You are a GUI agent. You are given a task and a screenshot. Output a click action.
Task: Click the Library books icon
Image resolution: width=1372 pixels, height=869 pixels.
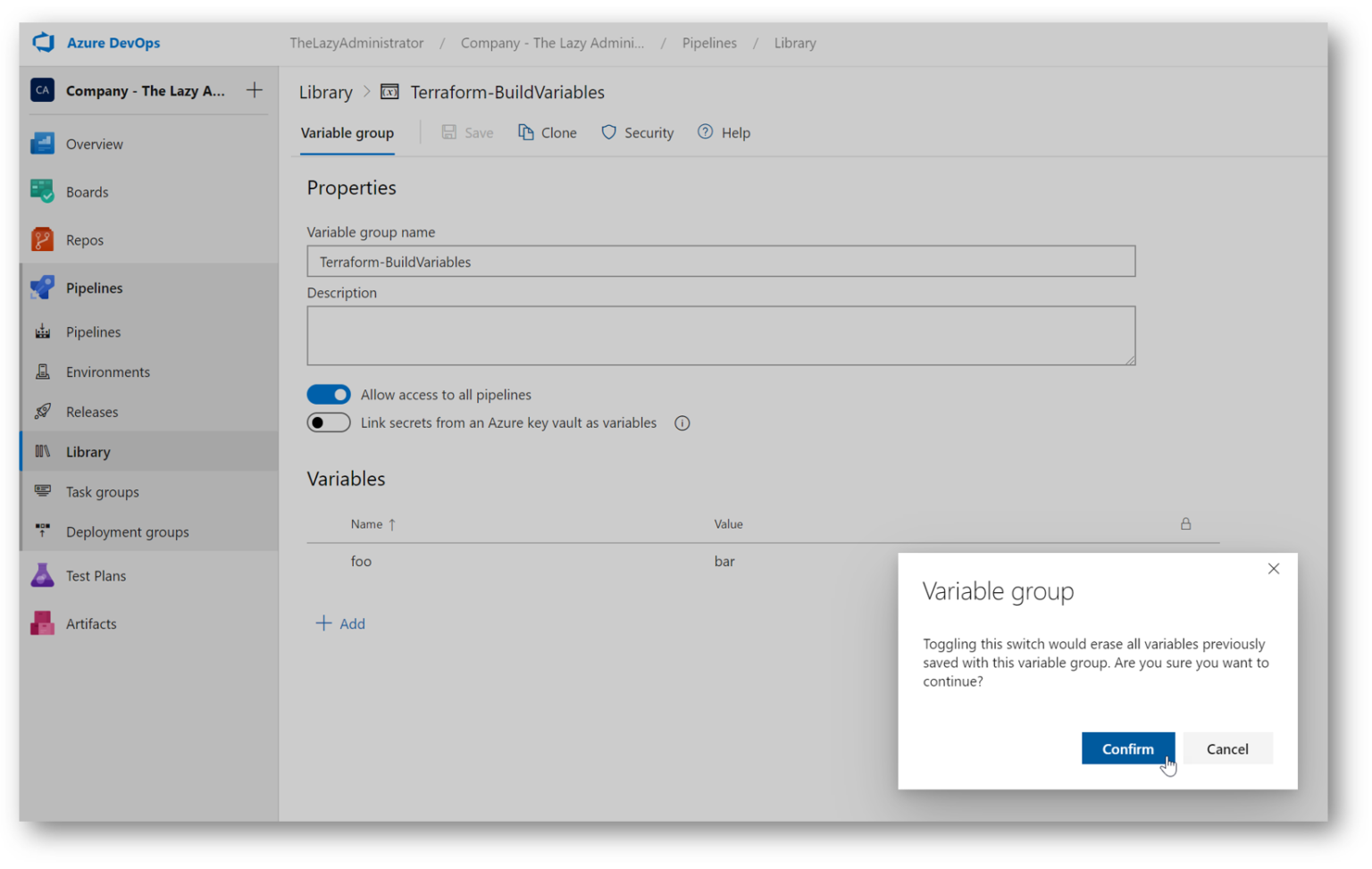[x=42, y=452]
